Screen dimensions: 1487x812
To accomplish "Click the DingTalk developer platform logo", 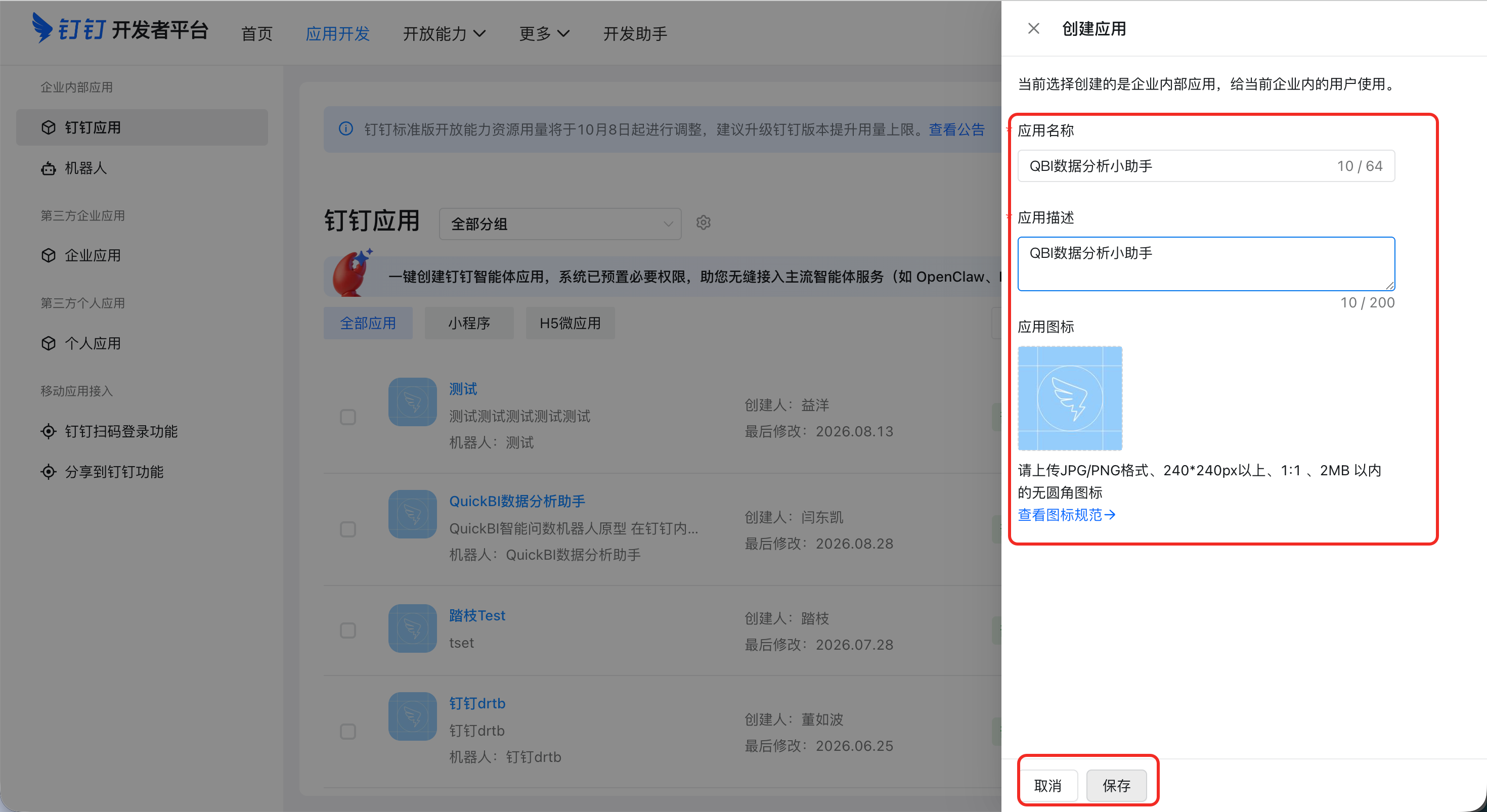I will point(120,29).
